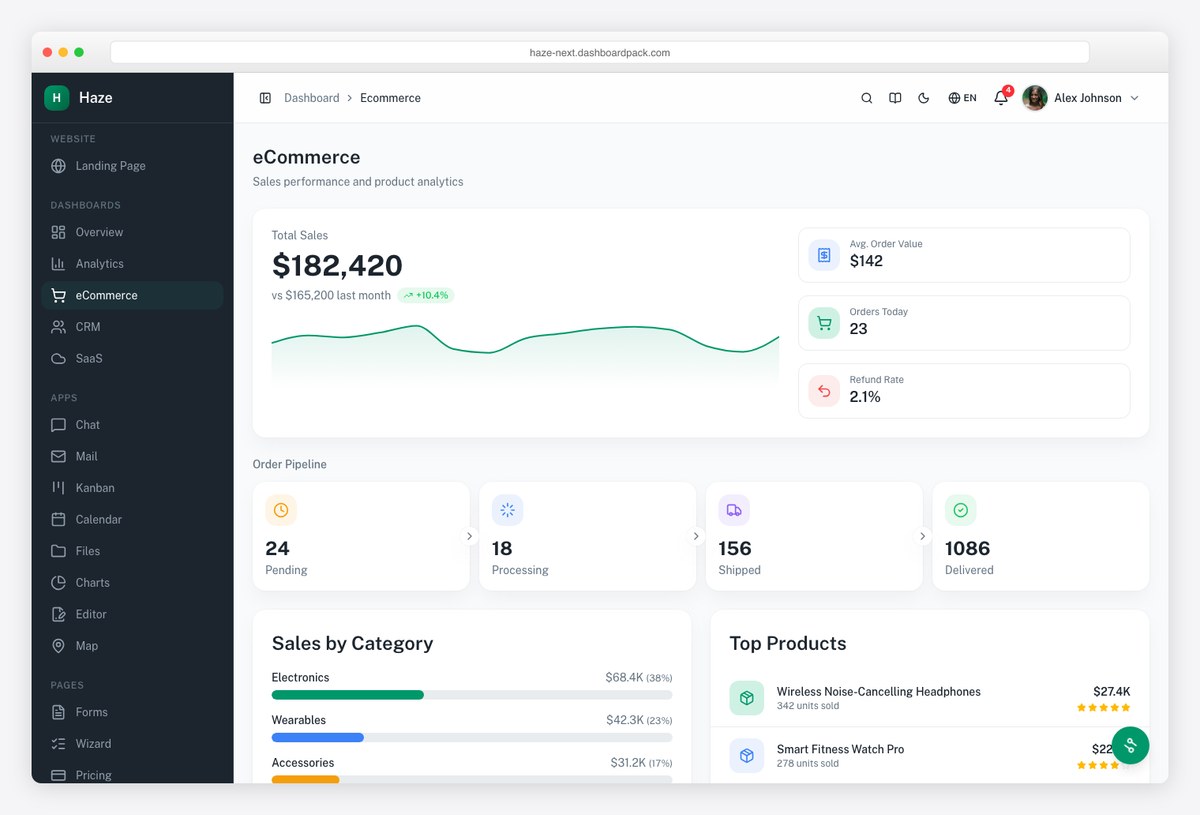Click the Pending clock icon
The image size is (1200, 815).
pyautogui.click(x=281, y=510)
